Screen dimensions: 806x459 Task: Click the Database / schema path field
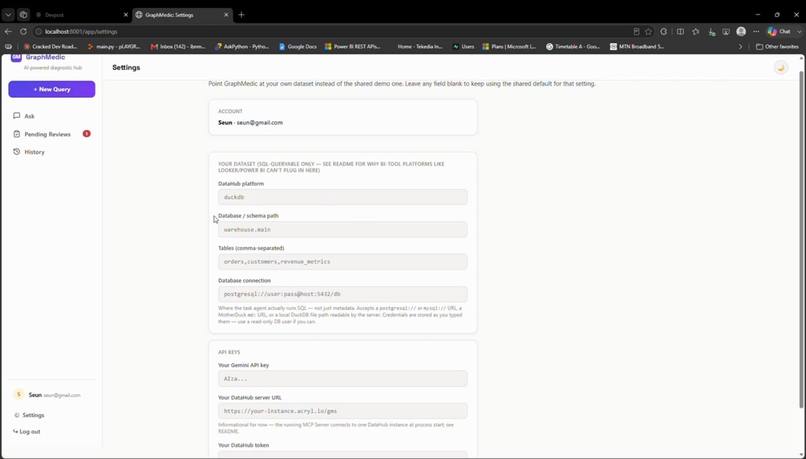coord(343,229)
